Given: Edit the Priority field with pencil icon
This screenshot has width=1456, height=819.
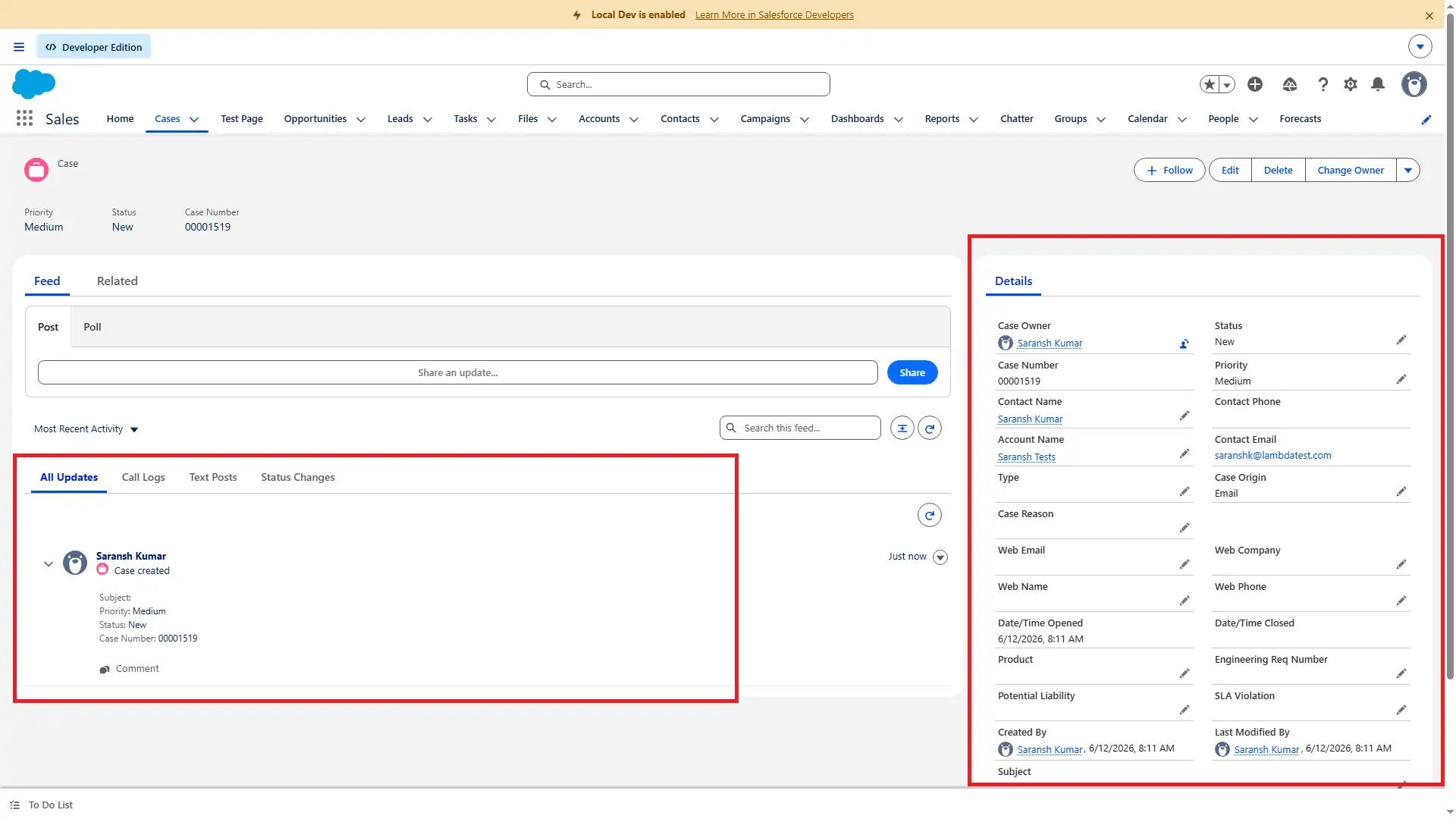Looking at the screenshot, I should pos(1401,379).
